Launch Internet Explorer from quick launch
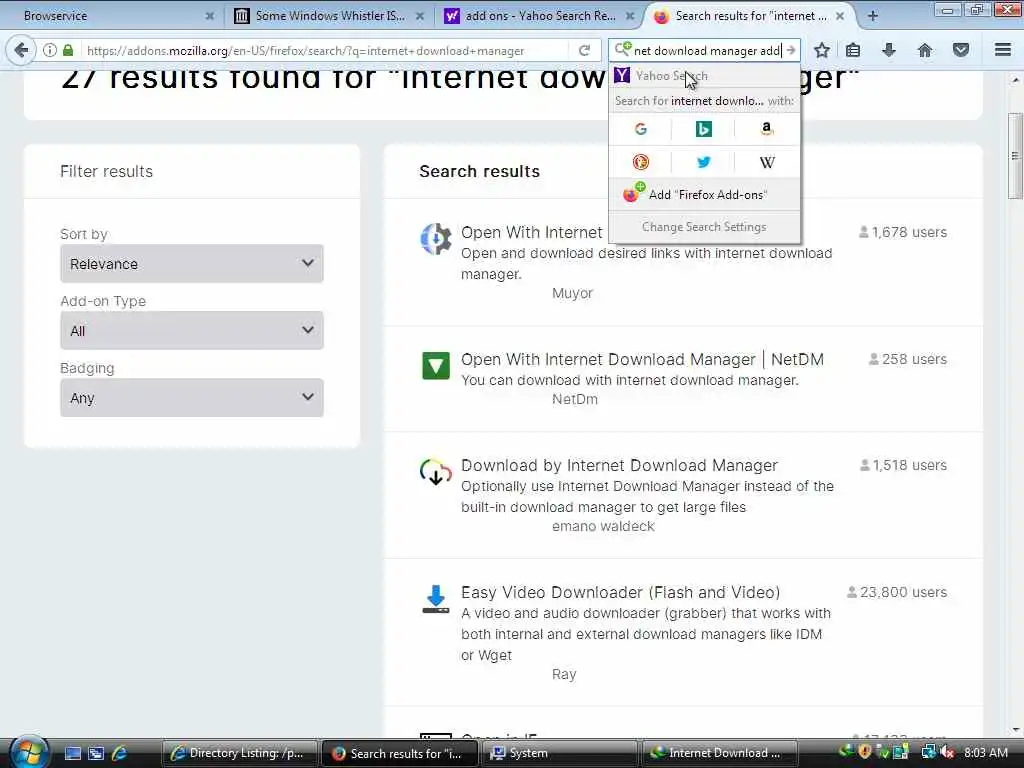1024x768 pixels. (x=120, y=753)
